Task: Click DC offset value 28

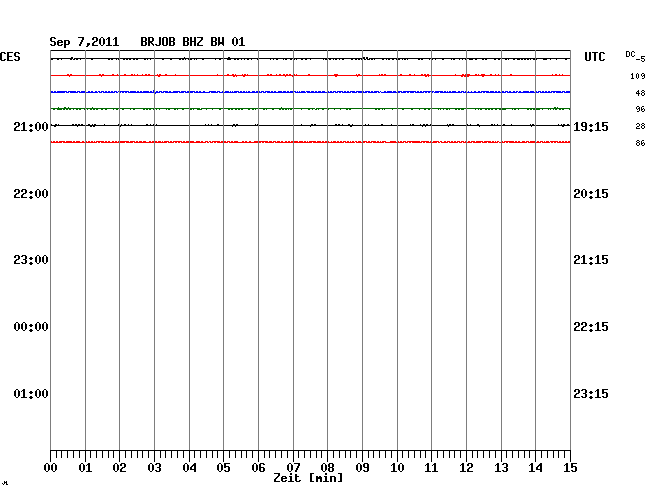Action: (x=640, y=126)
